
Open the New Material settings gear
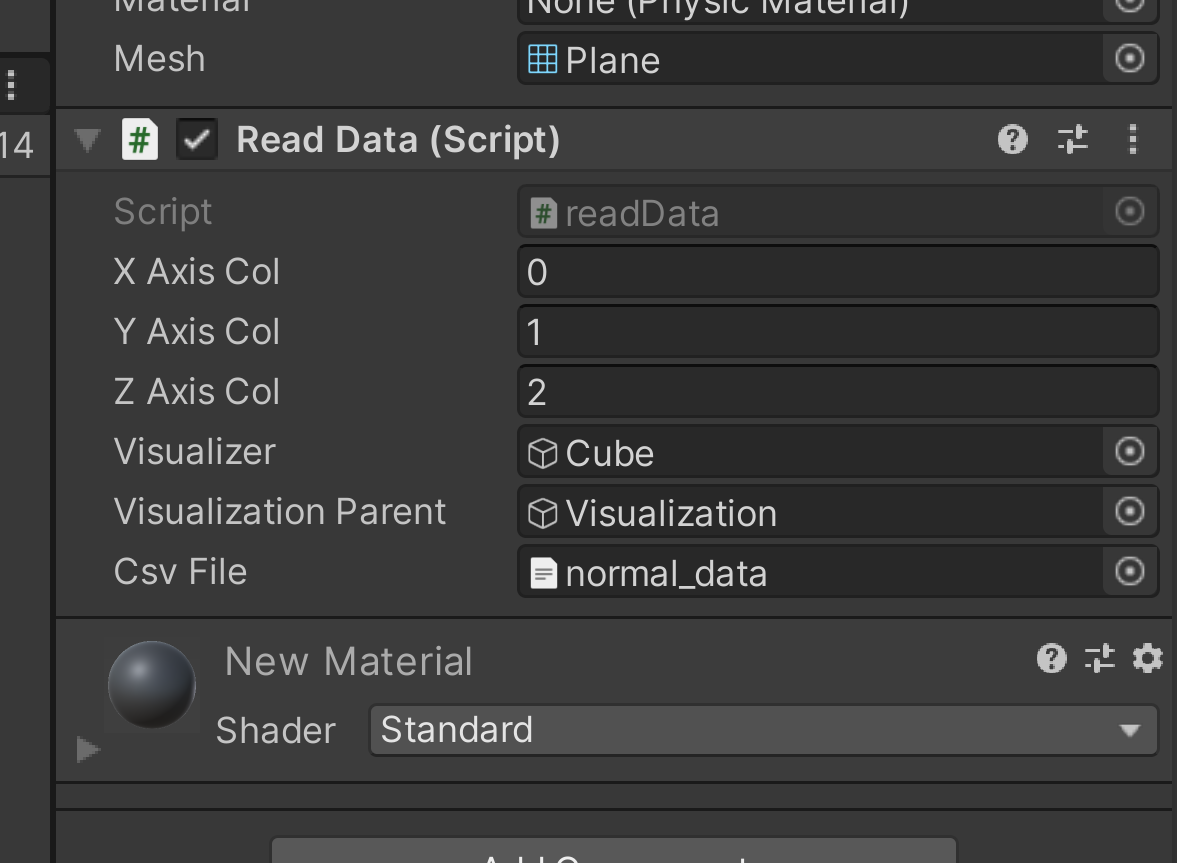[1147, 659]
